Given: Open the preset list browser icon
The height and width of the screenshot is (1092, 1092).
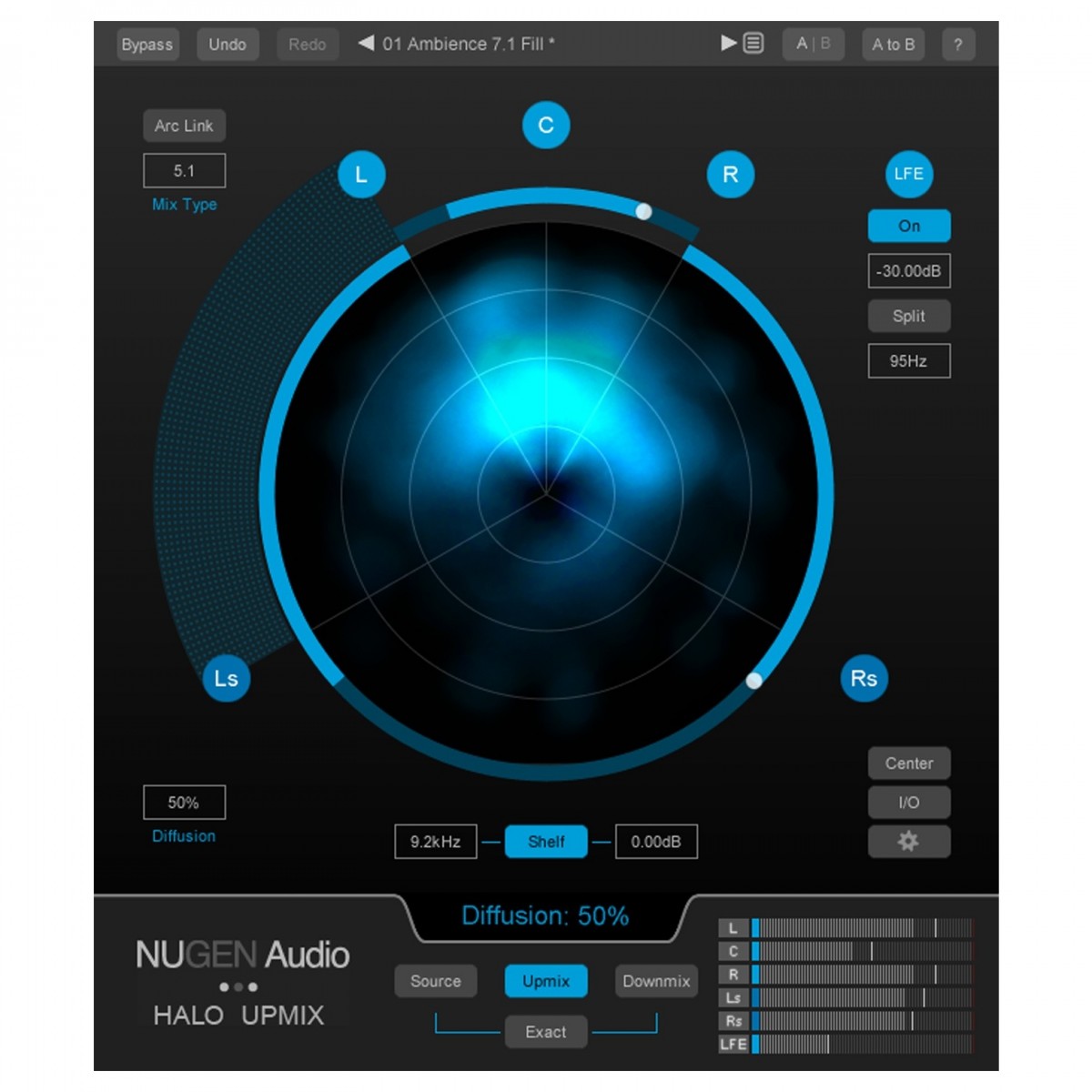Looking at the screenshot, I should coord(753,43).
